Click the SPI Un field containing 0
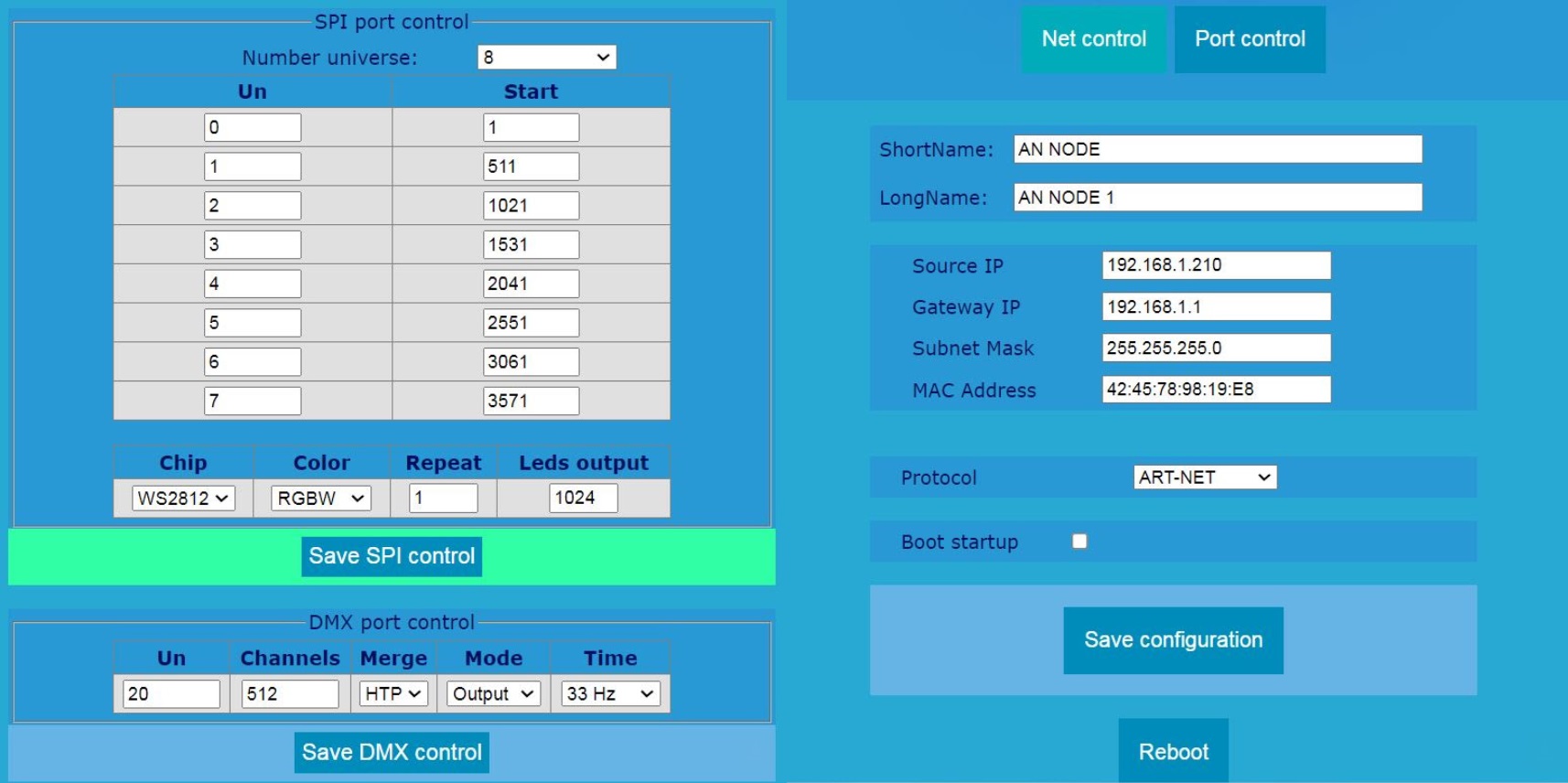1568x783 pixels. tap(252, 127)
